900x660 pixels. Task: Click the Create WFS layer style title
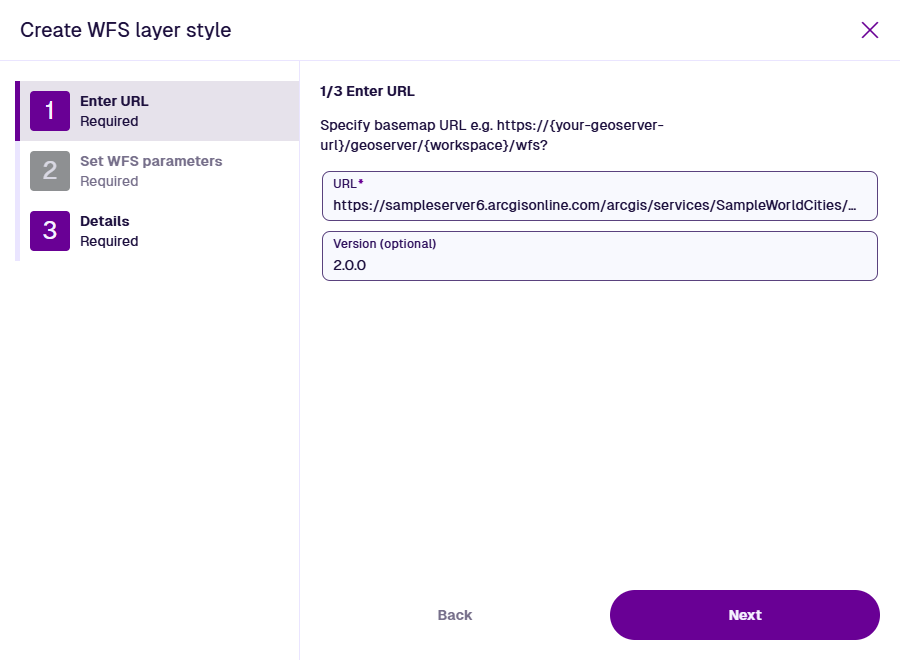click(126, 30)
